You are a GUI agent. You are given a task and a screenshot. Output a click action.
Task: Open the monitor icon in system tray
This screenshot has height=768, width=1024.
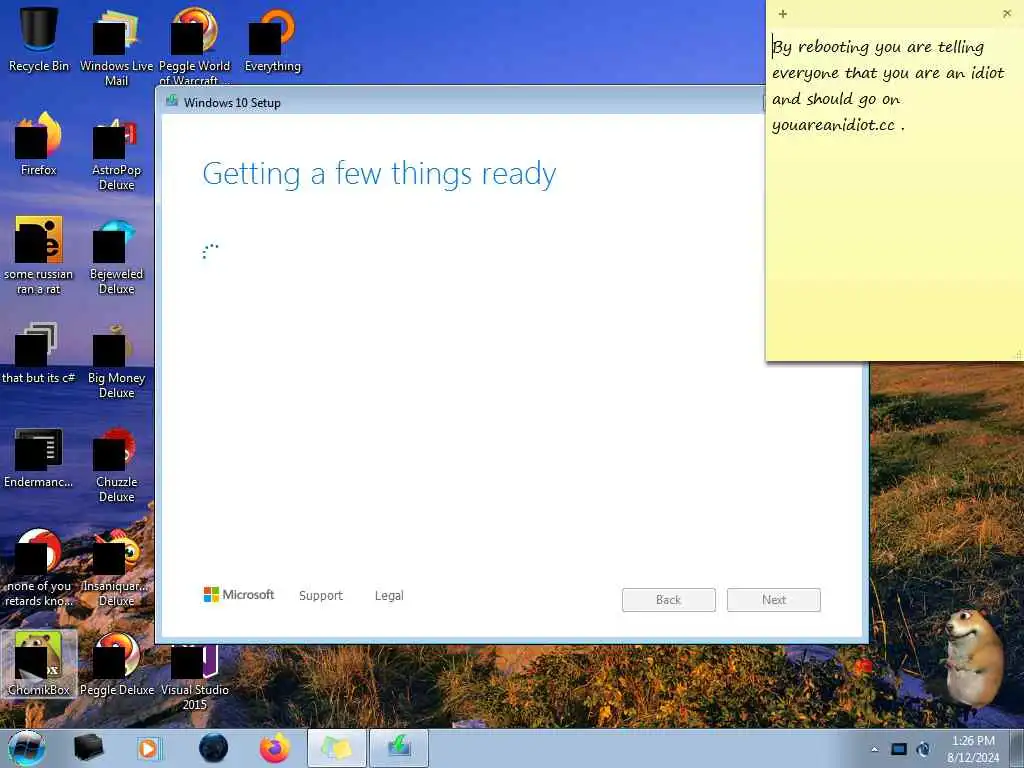899,749
